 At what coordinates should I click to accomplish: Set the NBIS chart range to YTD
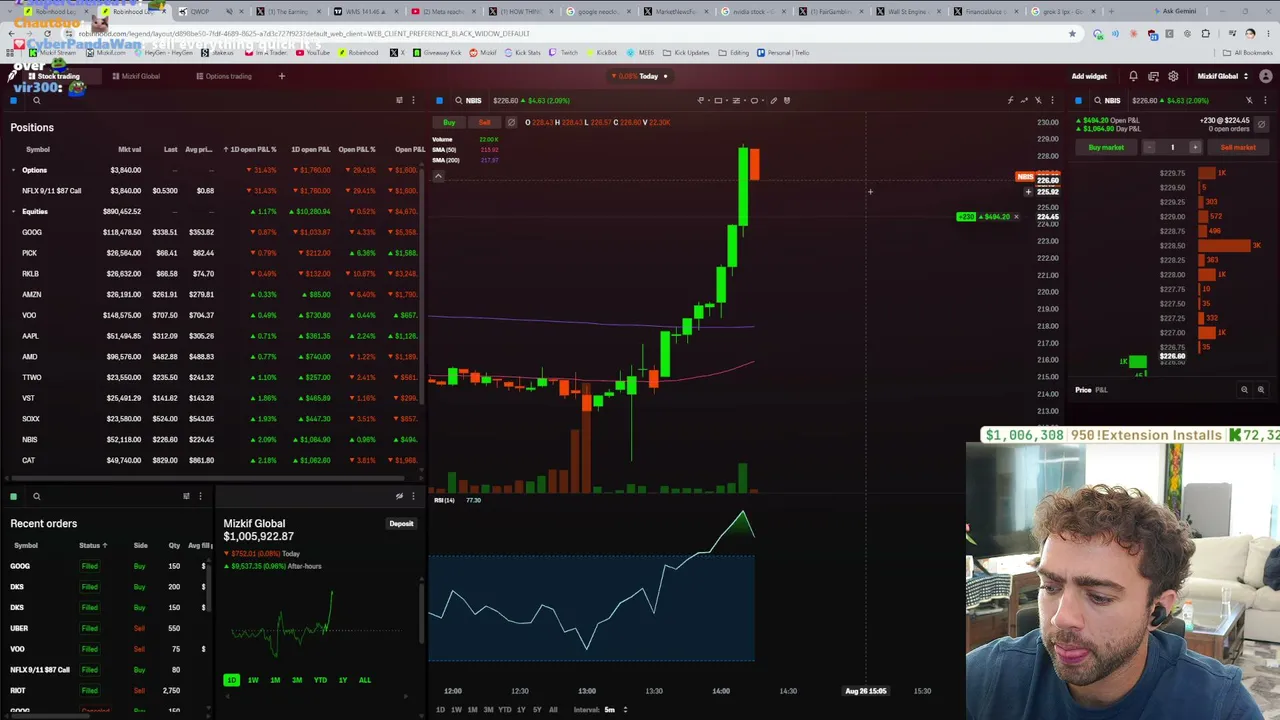[505, 710]
